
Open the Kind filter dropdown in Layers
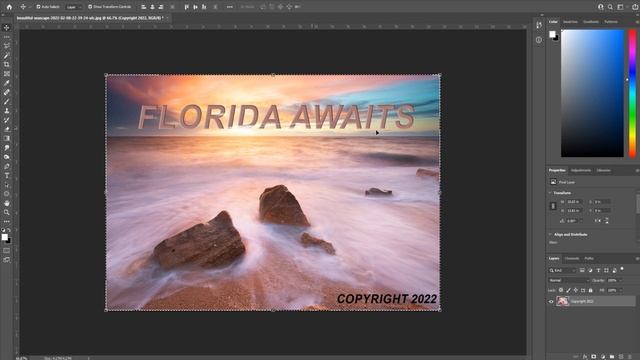[x=562, y=270]
